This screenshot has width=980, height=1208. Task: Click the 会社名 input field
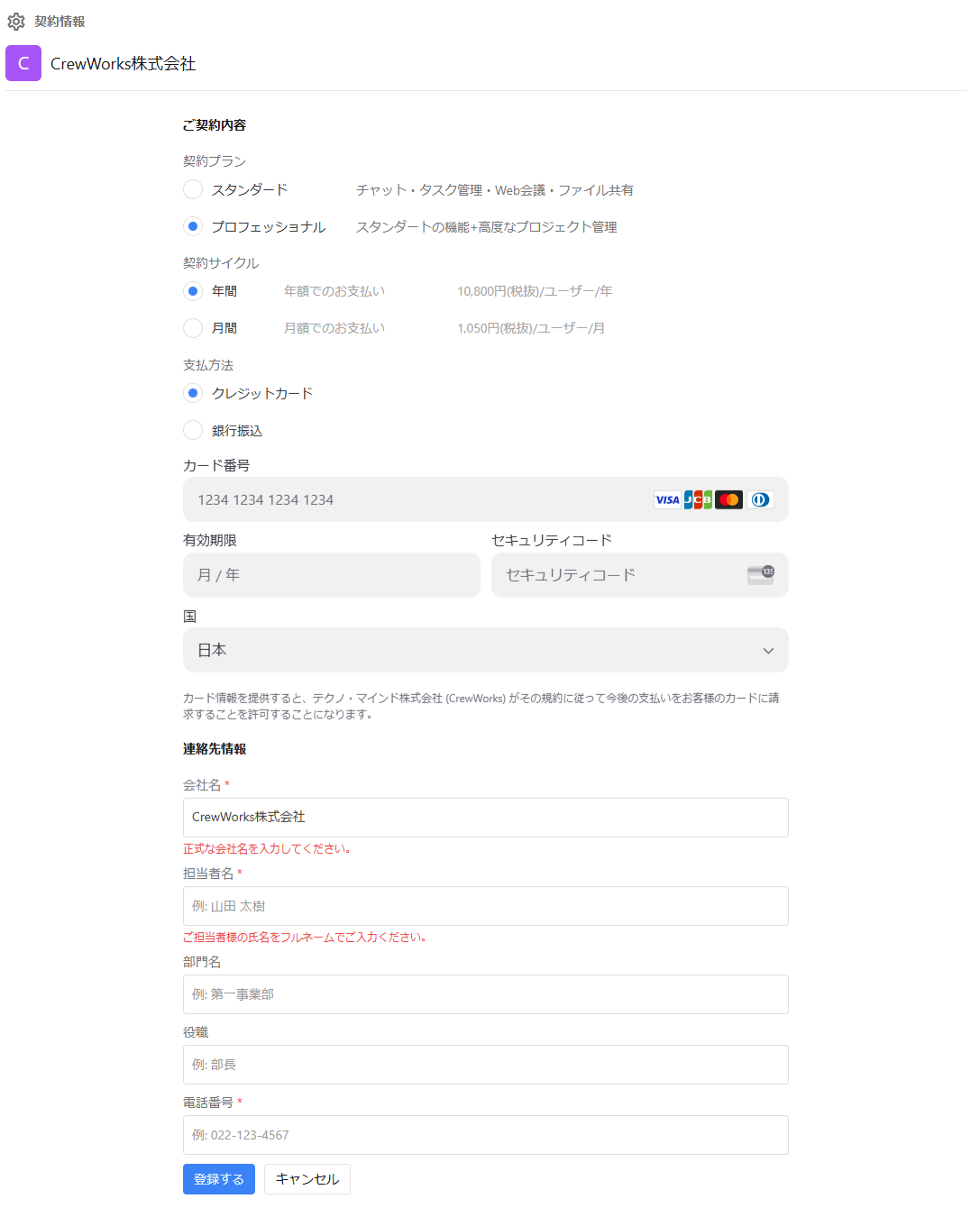coord(485,818)
